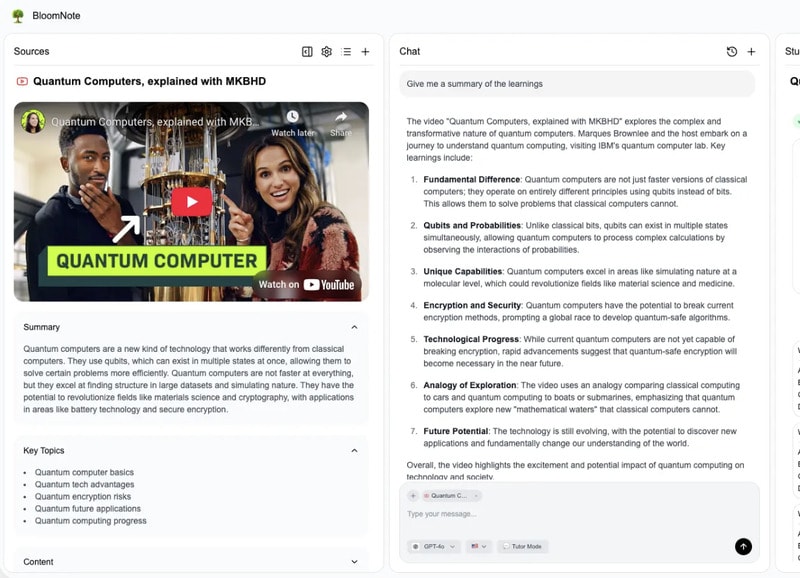Click the list view icon in Sources

(346, 52)
